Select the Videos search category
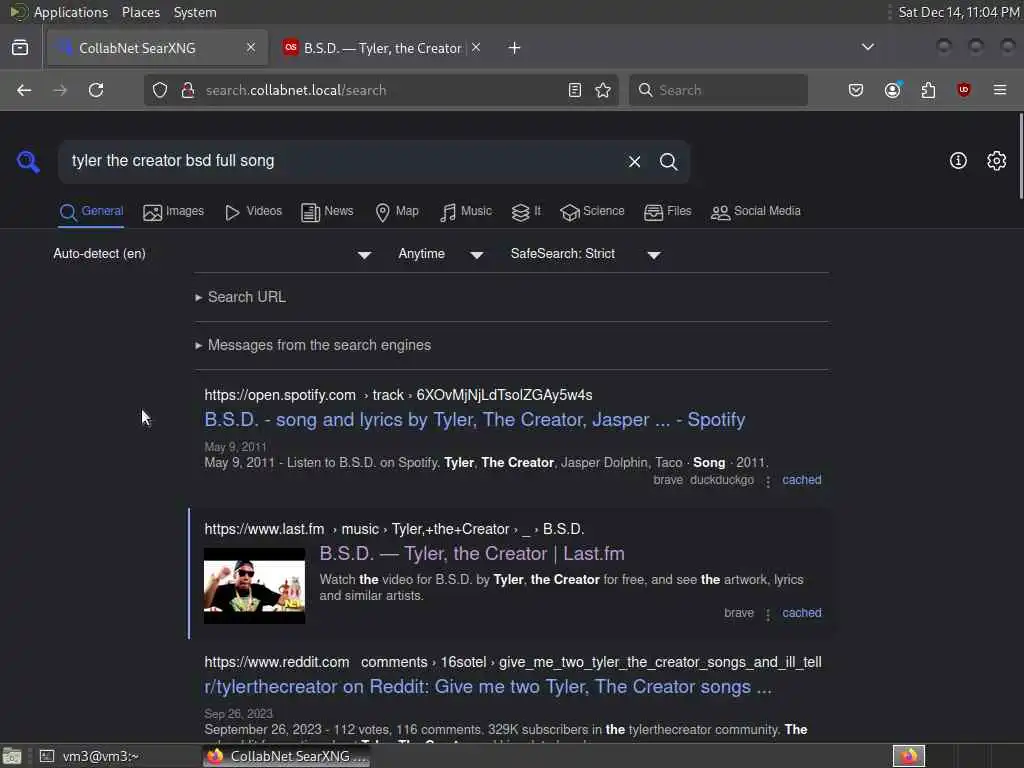This screenshot has width=1024, height=768. point(253,212)
